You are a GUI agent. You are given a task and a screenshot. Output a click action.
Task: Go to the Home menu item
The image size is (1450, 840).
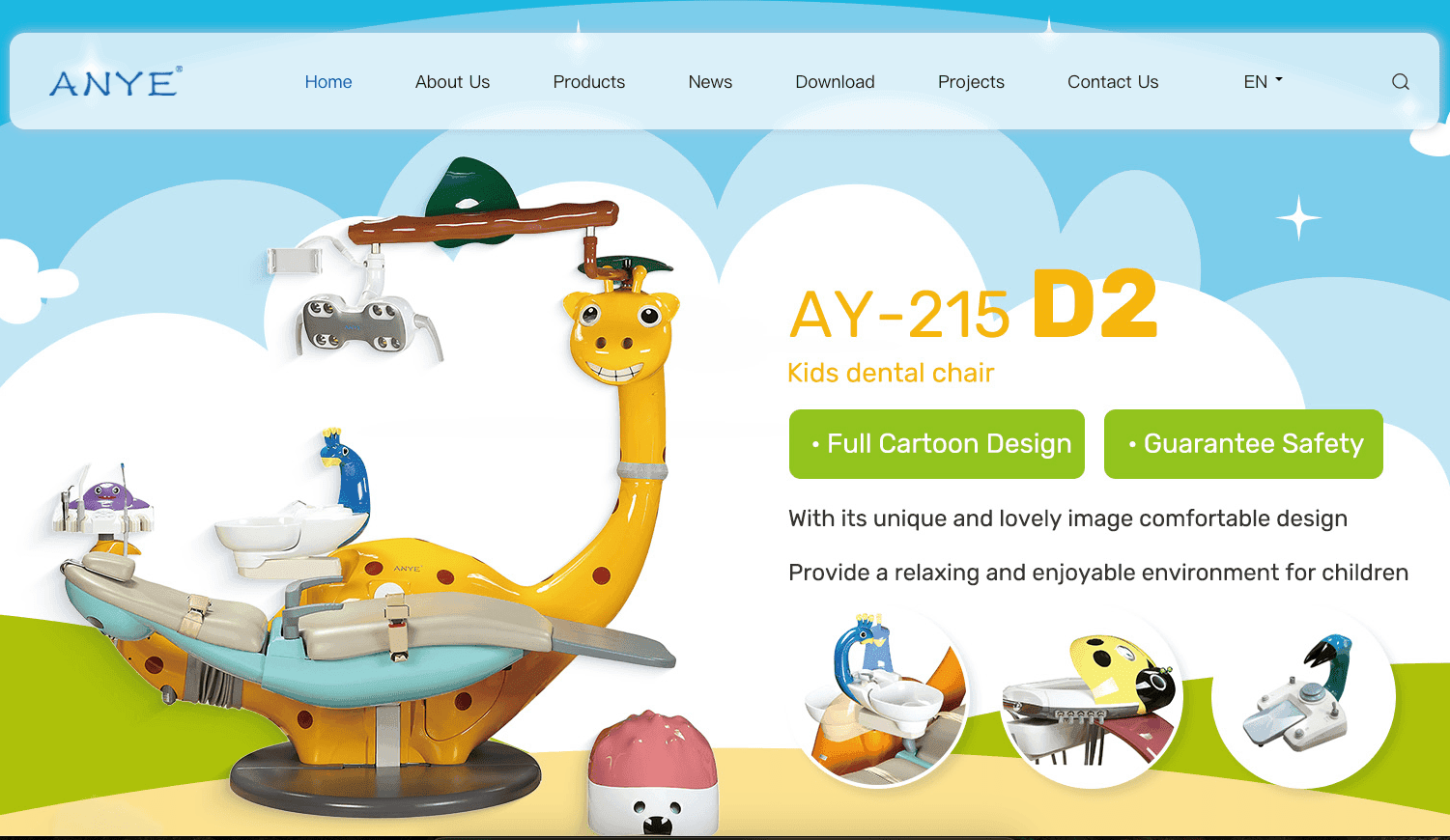click(x=328, y=82)
